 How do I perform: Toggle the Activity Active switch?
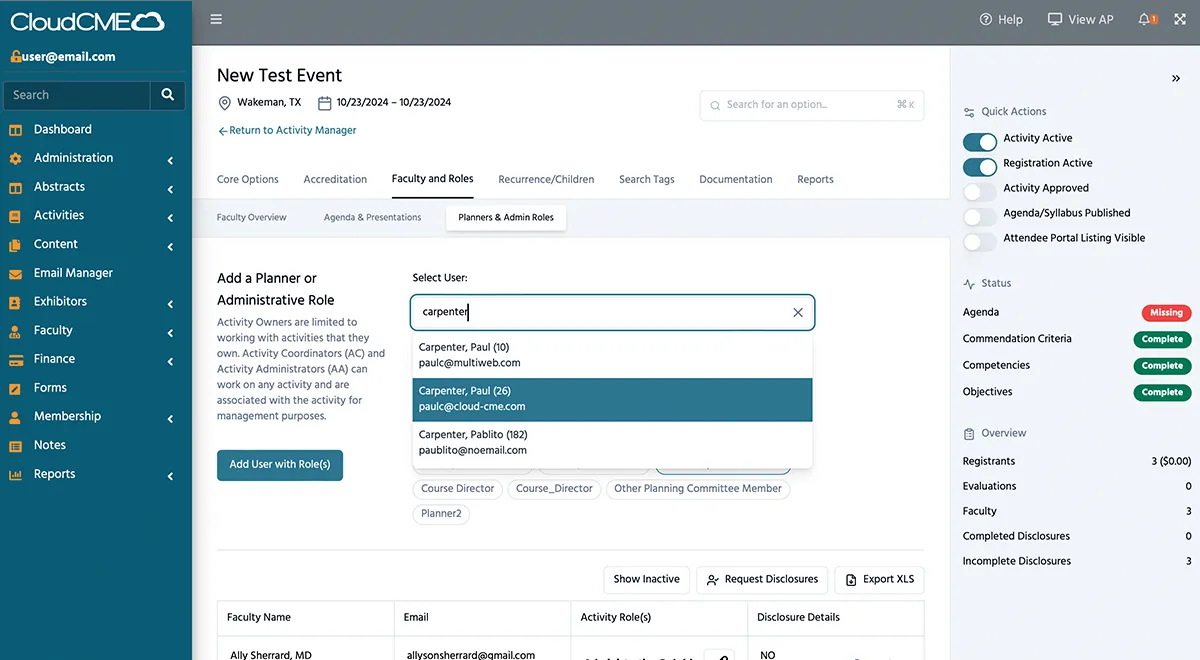(980, 139)
